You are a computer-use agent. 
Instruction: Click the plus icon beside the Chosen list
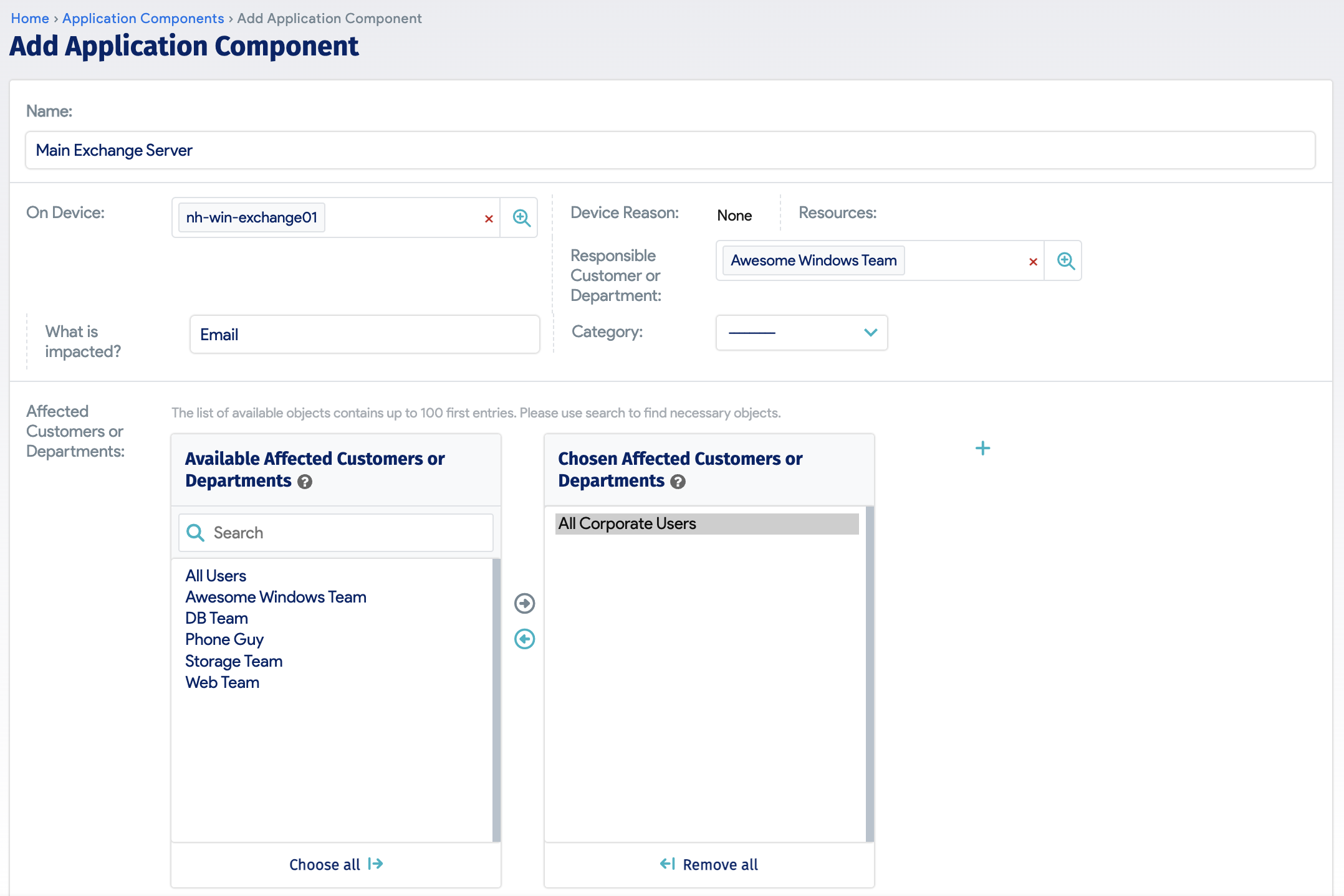point(982,447)
